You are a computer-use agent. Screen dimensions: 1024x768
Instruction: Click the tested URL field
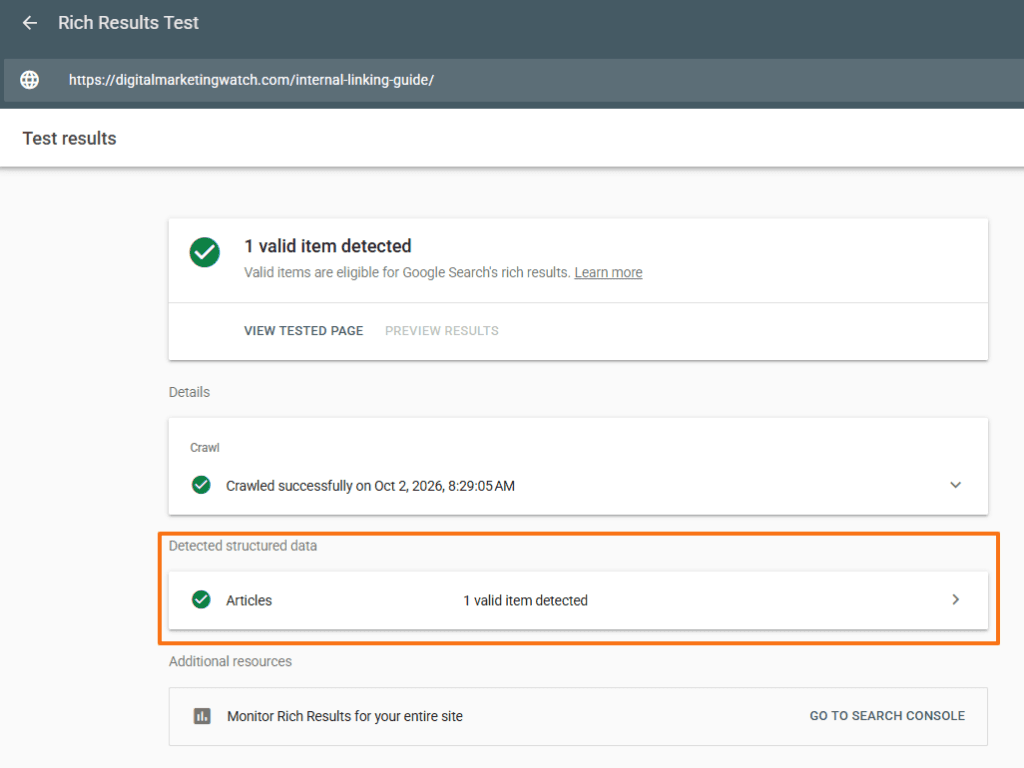(x=512, y=80)
